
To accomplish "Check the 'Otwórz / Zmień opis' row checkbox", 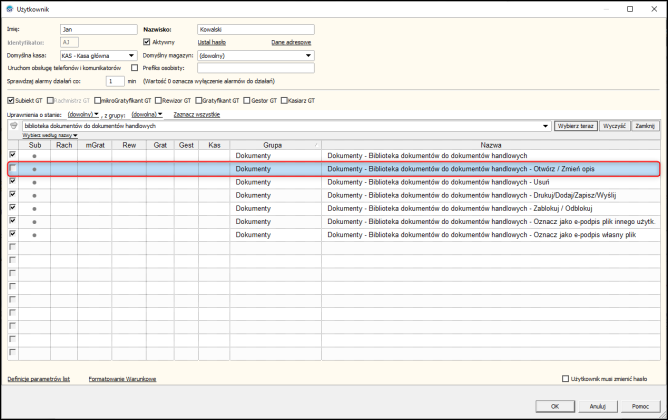I will 13,168.
